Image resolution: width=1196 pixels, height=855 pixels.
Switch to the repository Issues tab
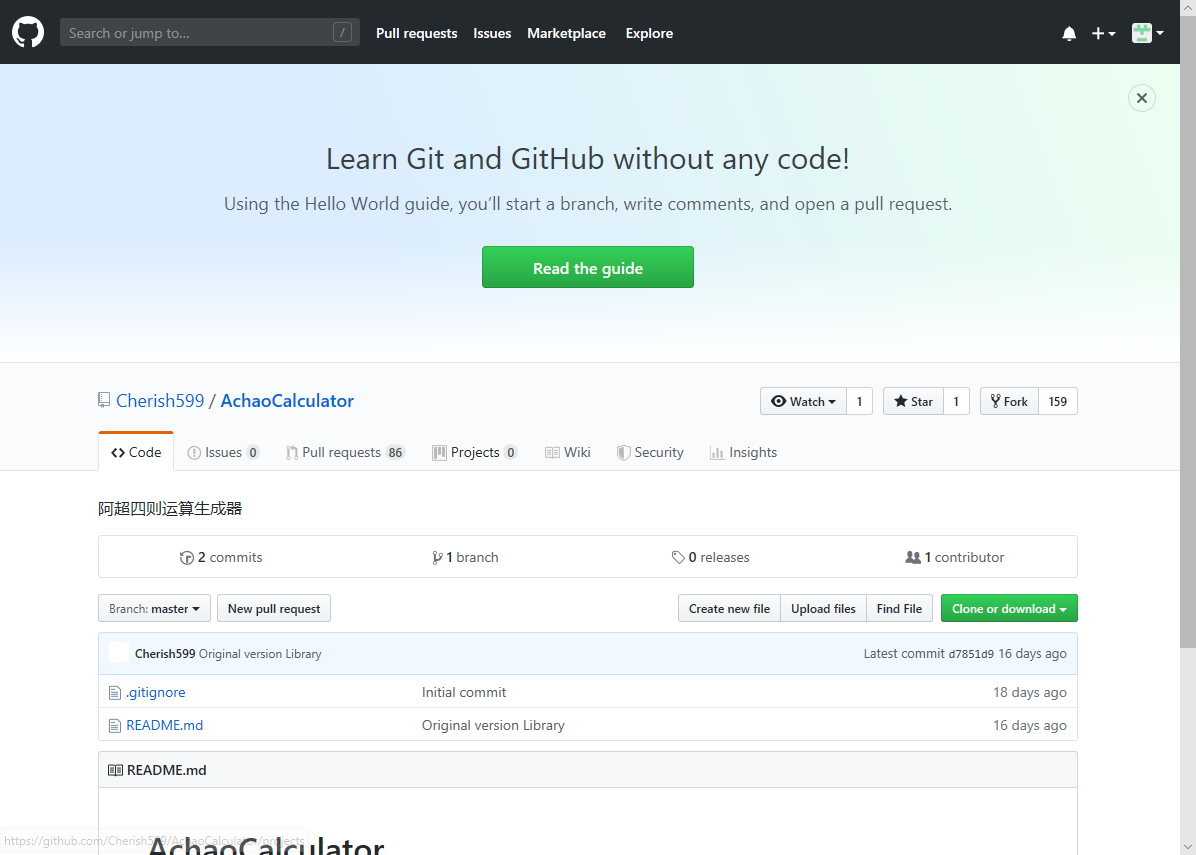coord(223,452)
